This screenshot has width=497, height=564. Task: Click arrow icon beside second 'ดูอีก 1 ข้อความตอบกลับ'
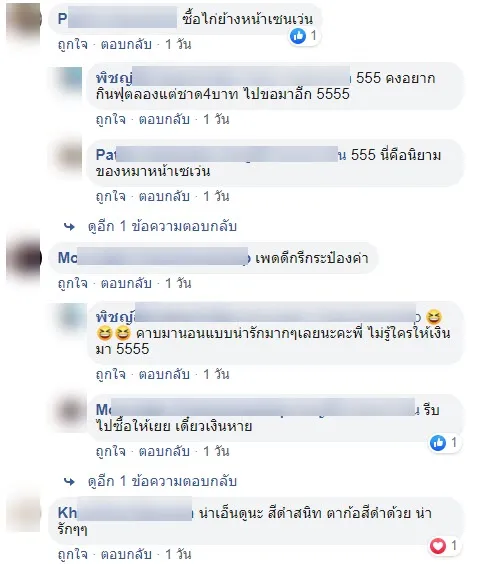pos(69,481)
